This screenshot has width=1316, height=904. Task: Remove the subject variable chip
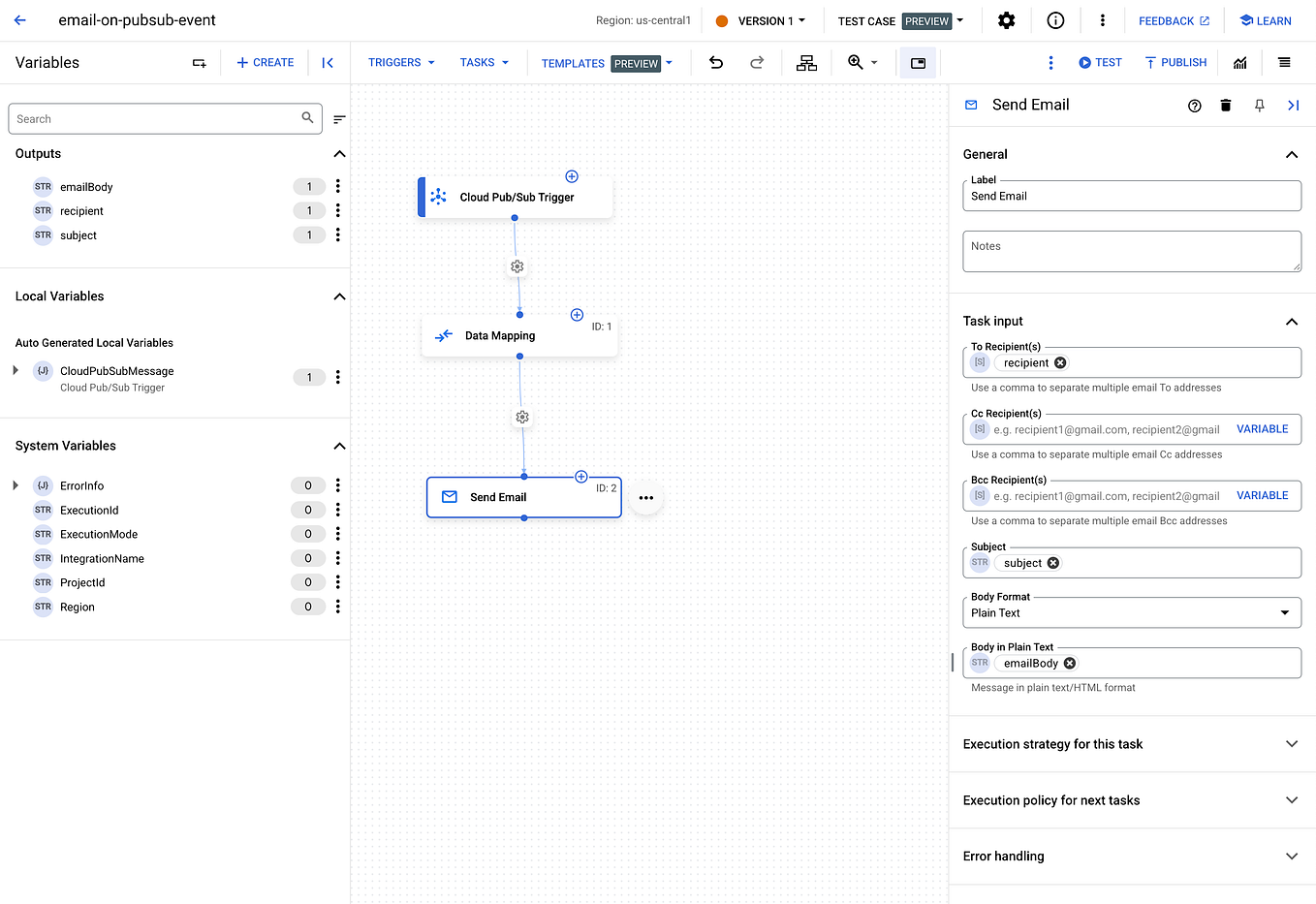click(1052, 562)
